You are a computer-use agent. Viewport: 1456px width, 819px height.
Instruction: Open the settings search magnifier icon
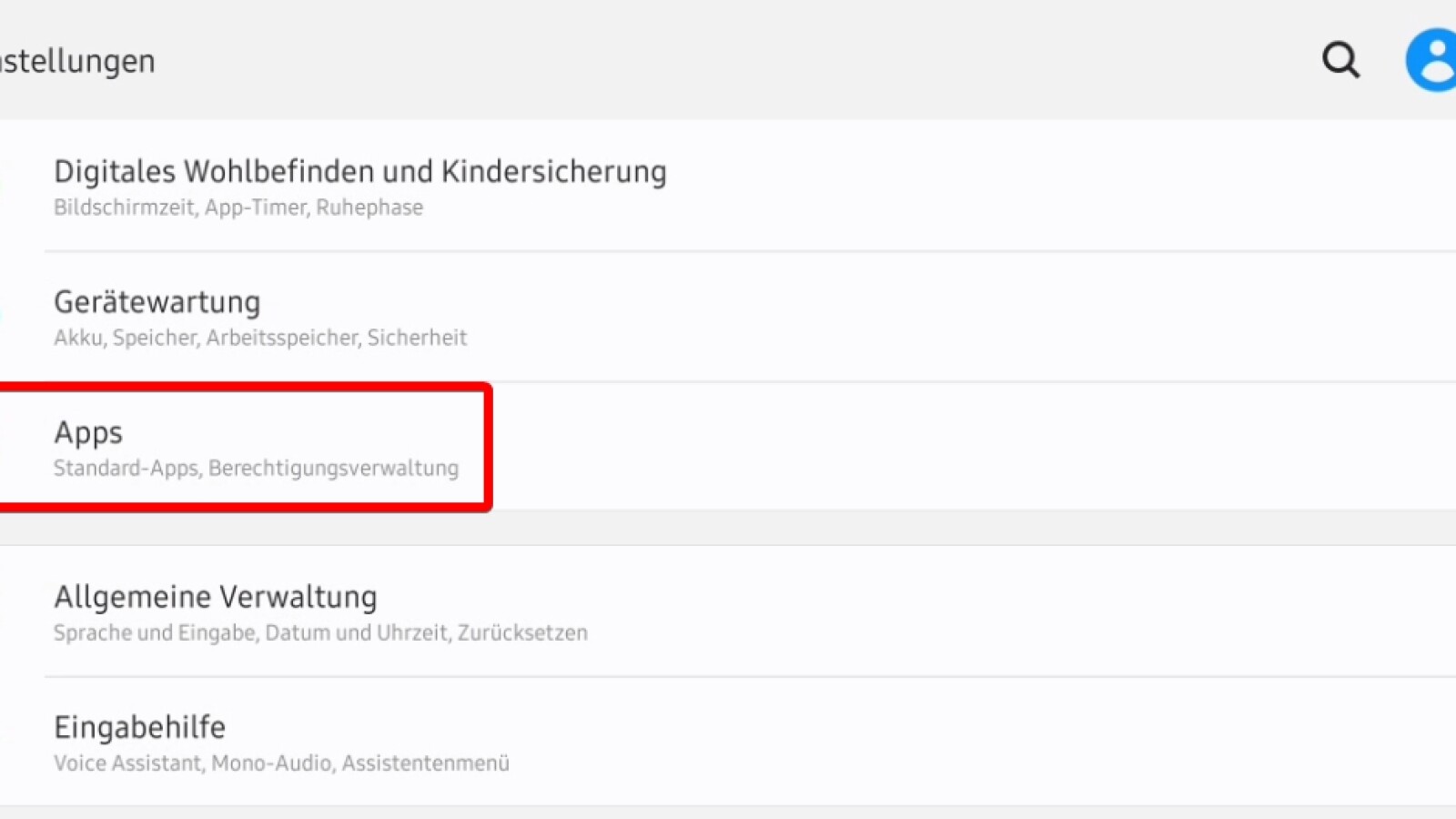point(1340,60)
